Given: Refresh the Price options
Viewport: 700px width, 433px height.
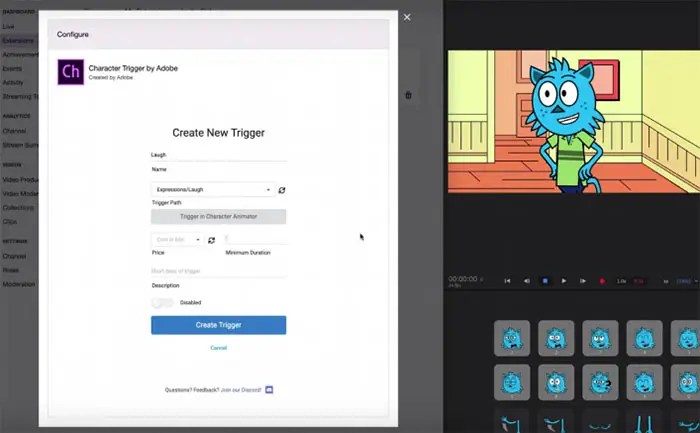Looking at the screenshot, I should (211, 240).
